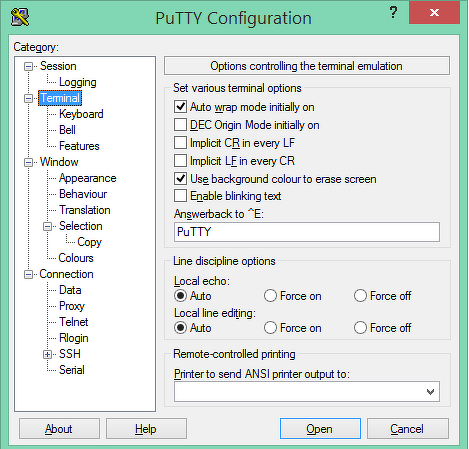The image size is (469, 449).
Task: Check Implicit CR in every LF
Action: (x=180, y=143)
